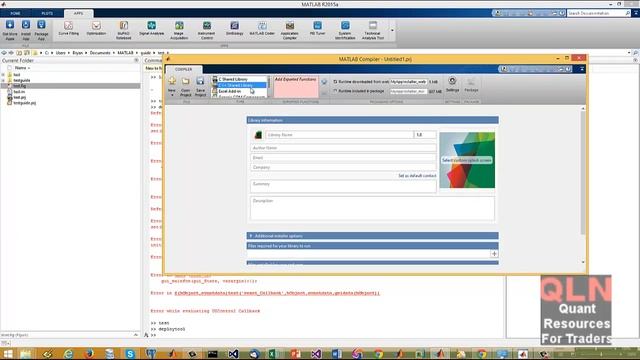Click Package App icon
Viewport: 640px width, 360px height.
click(41, 30)
